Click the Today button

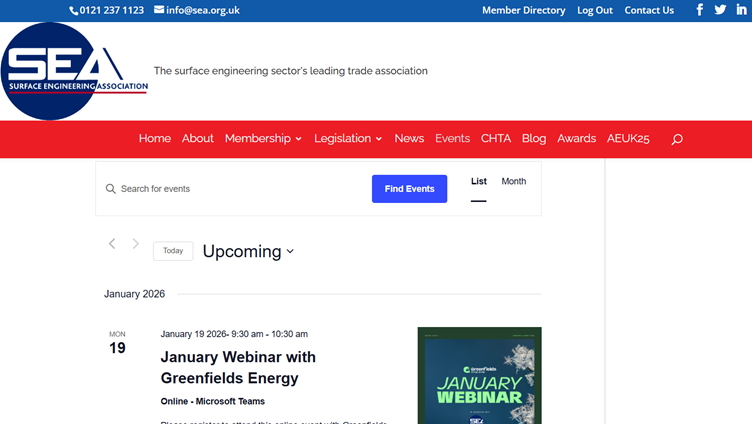coord(173,251)
